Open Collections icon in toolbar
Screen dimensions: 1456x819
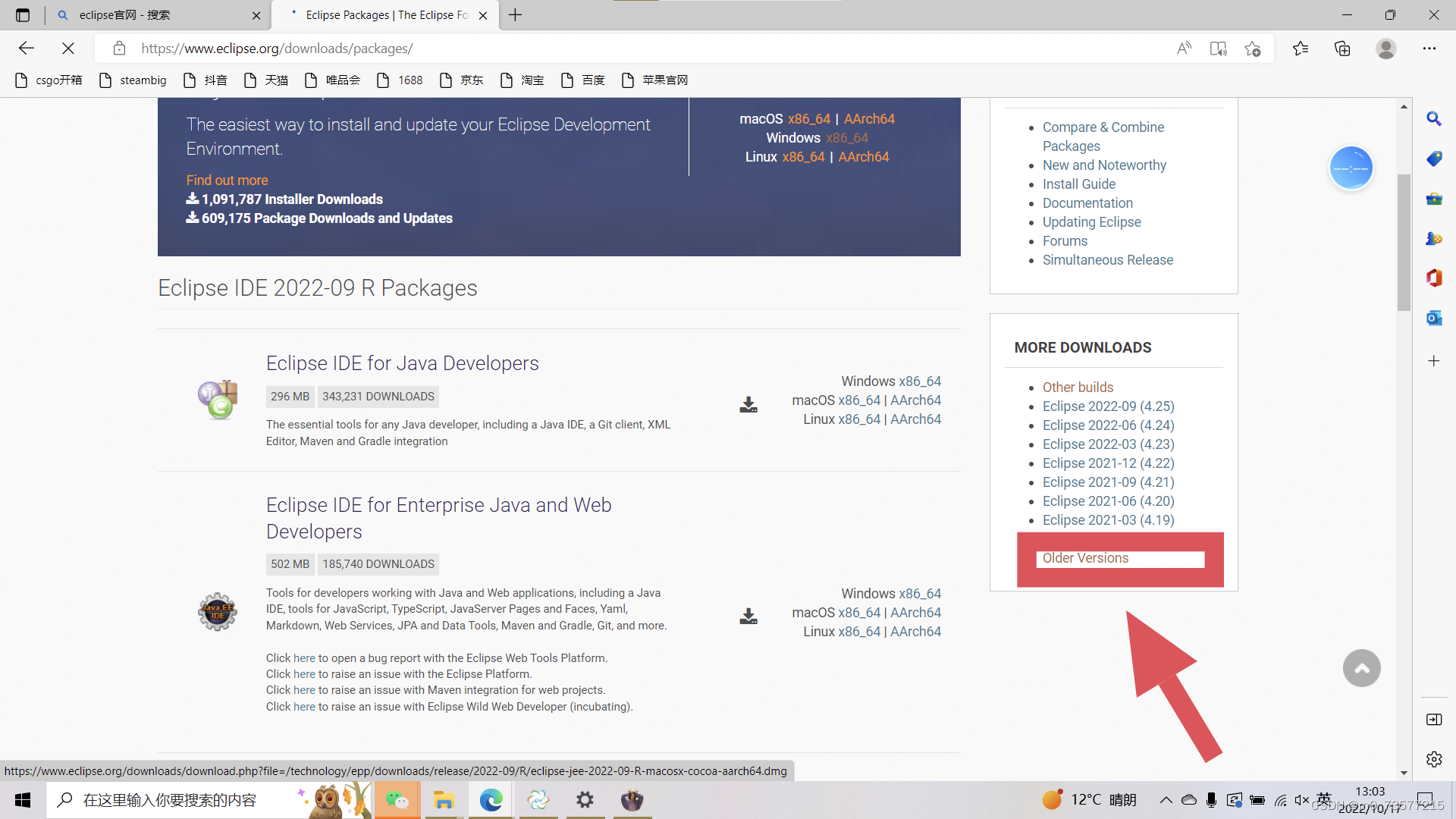pos(1342,49)
